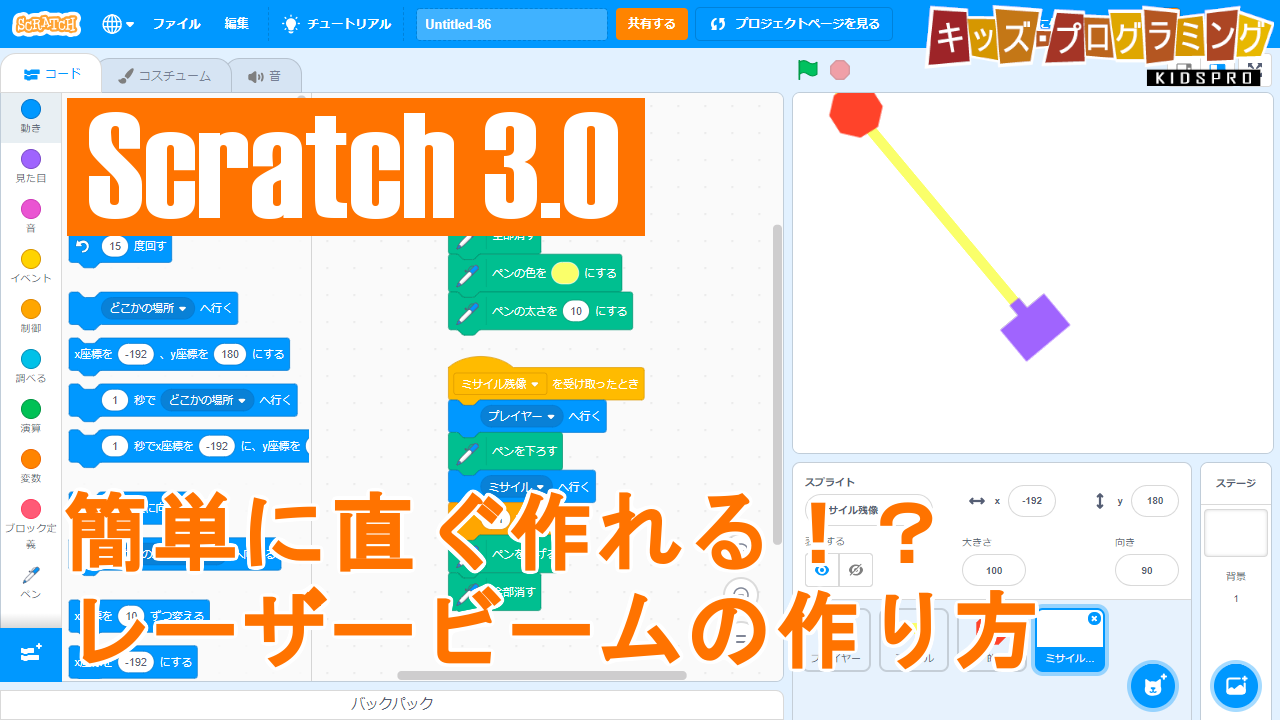The image size is (1280, 720).
Task: Open the ファイル menu
Action: [176, 23]
